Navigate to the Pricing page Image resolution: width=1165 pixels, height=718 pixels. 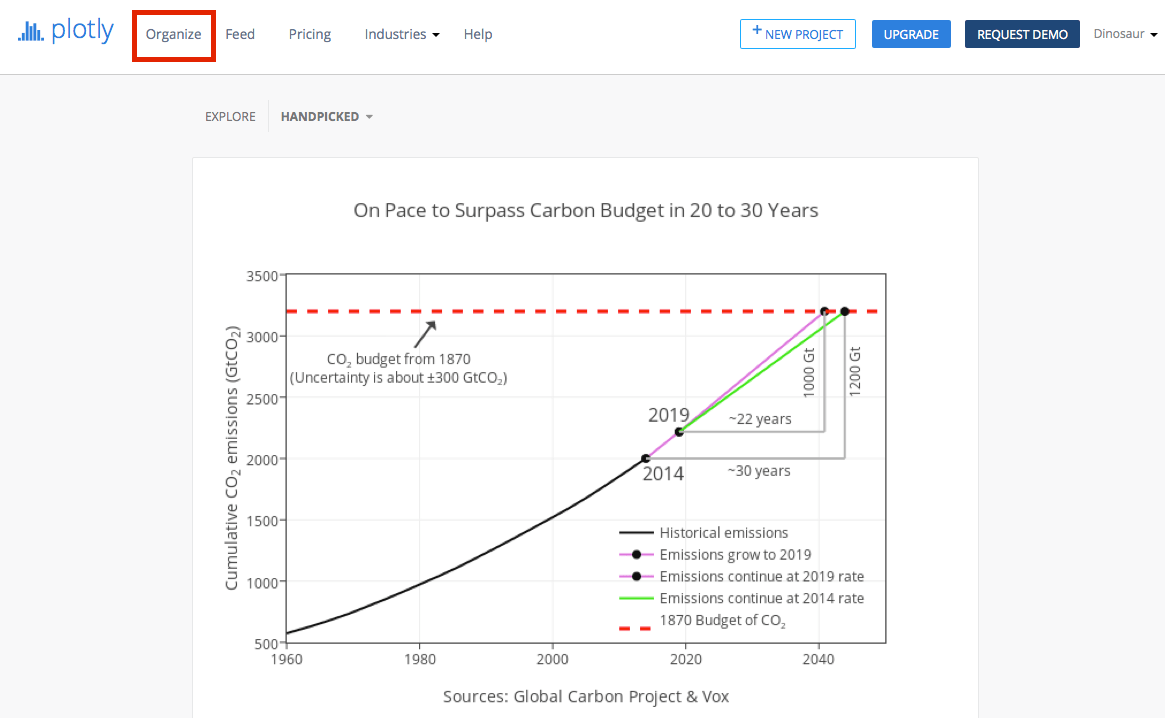click(309, 33)
